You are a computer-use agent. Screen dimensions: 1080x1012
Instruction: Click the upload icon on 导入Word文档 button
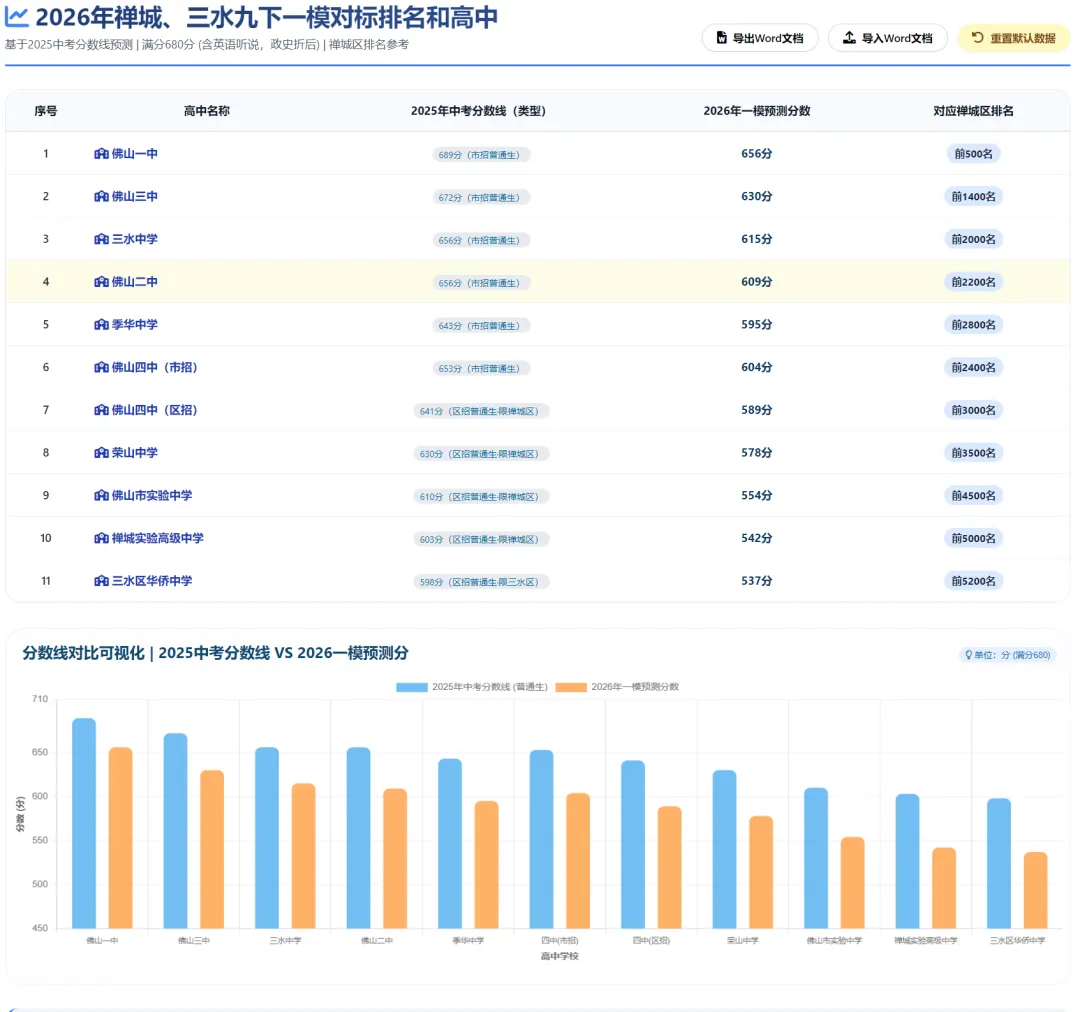coord(850,38)
